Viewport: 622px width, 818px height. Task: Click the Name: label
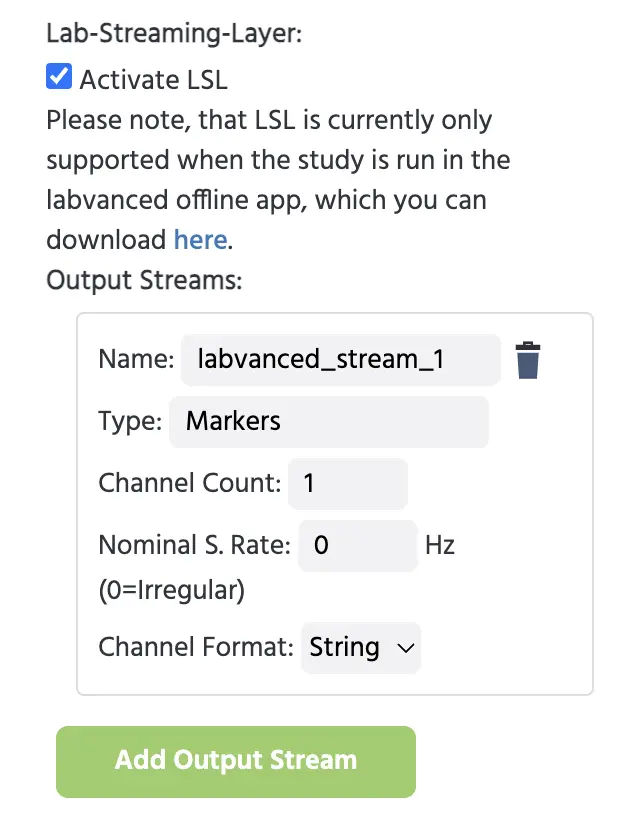tap(136, 359)
